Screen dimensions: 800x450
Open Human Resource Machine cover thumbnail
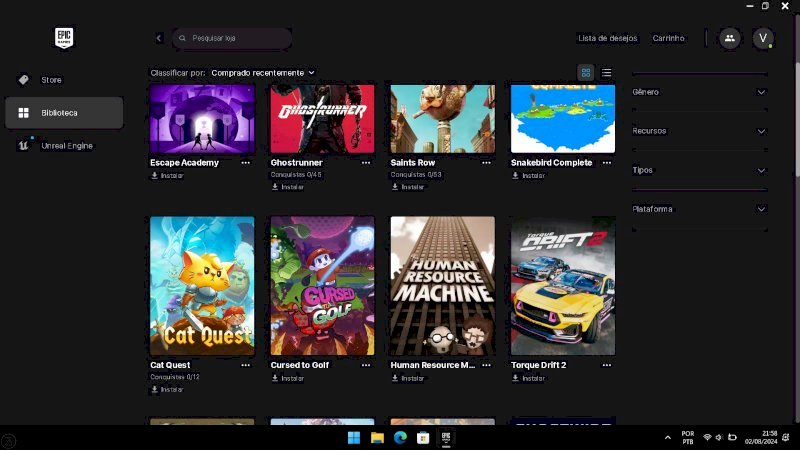443,286
